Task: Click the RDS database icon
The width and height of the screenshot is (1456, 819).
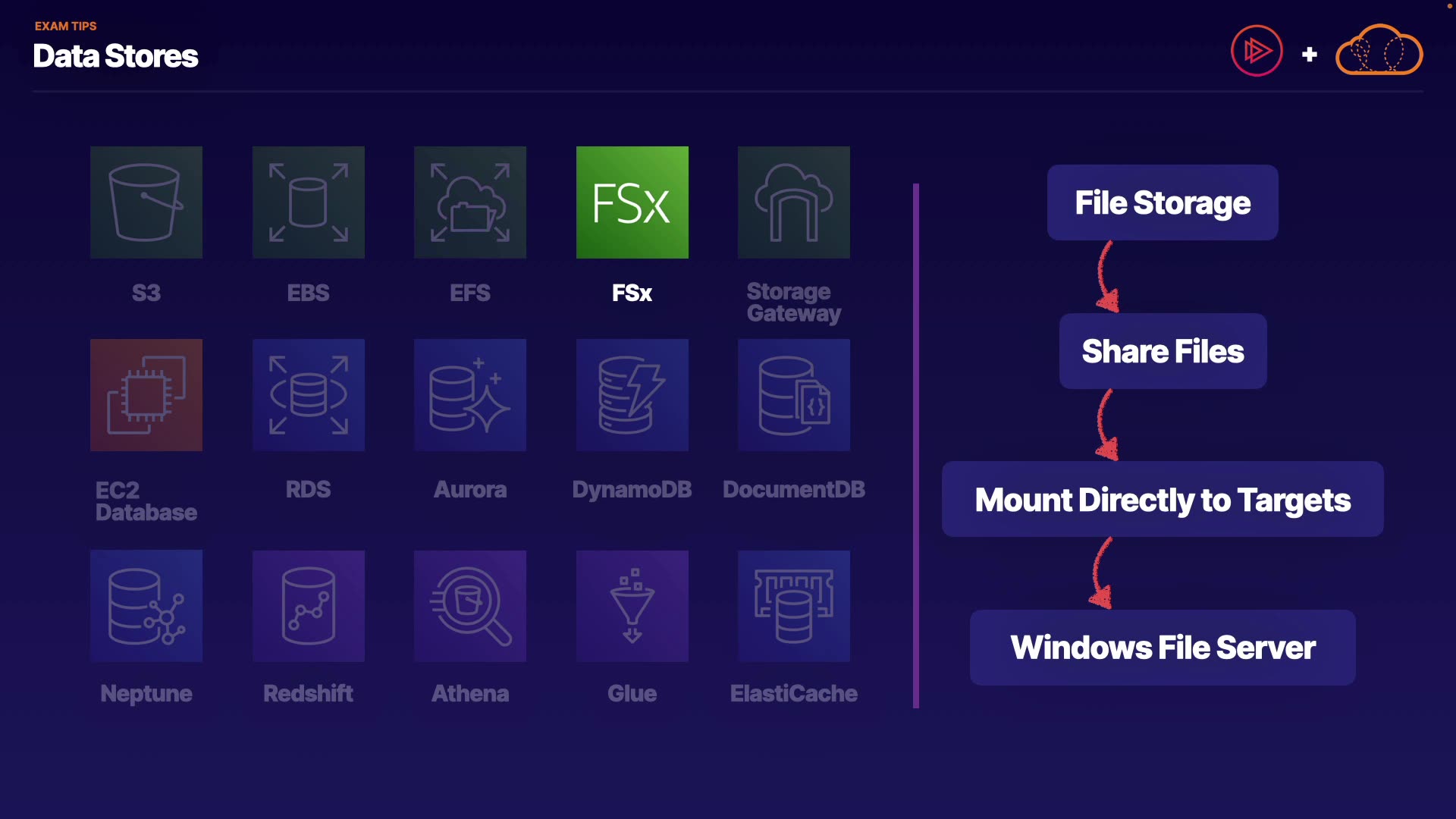Action: point(309,395)
